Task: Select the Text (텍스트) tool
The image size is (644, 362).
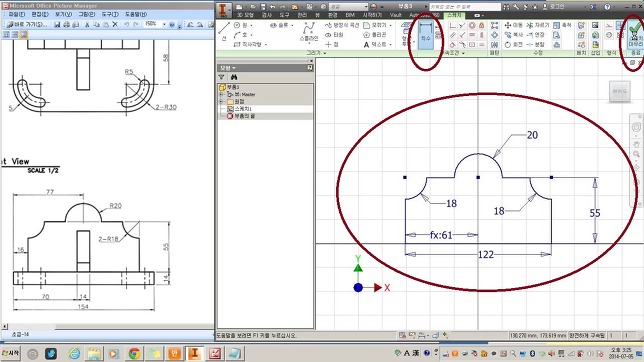Action: [x=375, y=44]
